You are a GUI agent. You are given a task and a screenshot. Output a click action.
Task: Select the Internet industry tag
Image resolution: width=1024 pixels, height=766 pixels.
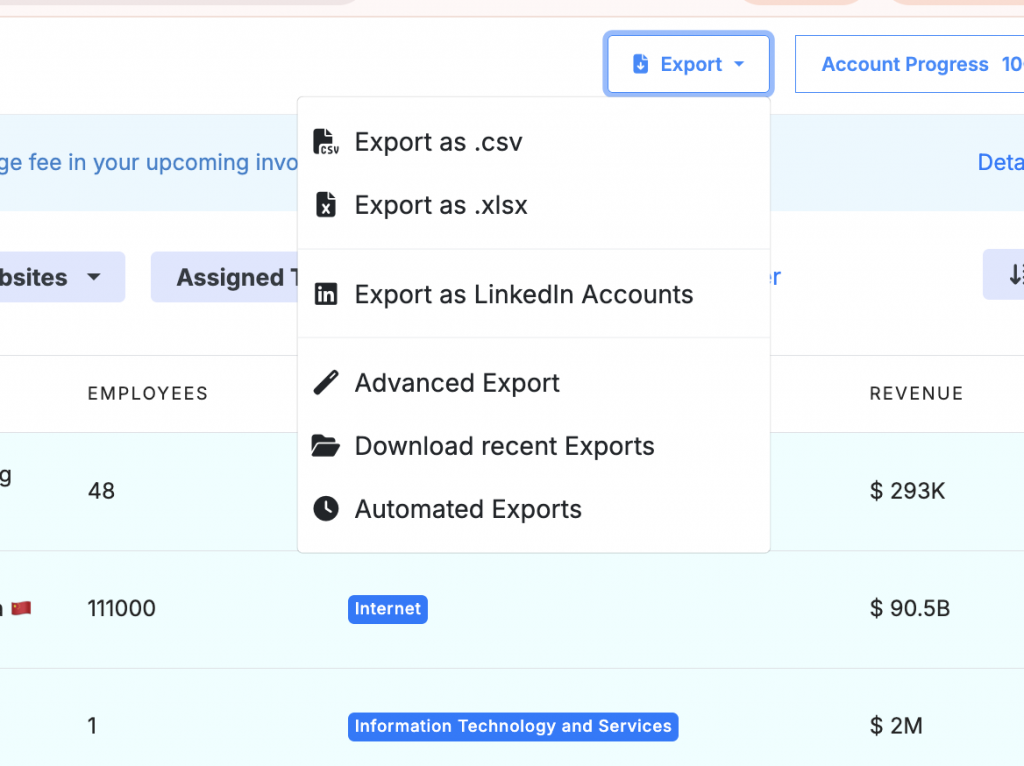[388, 609]
